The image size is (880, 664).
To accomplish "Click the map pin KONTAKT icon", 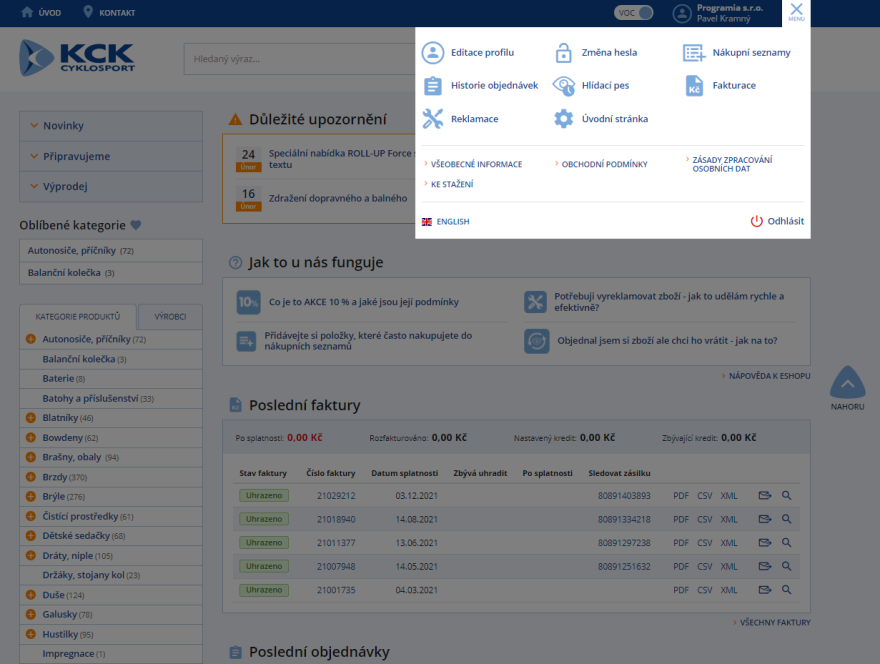I will pos(88,12).
